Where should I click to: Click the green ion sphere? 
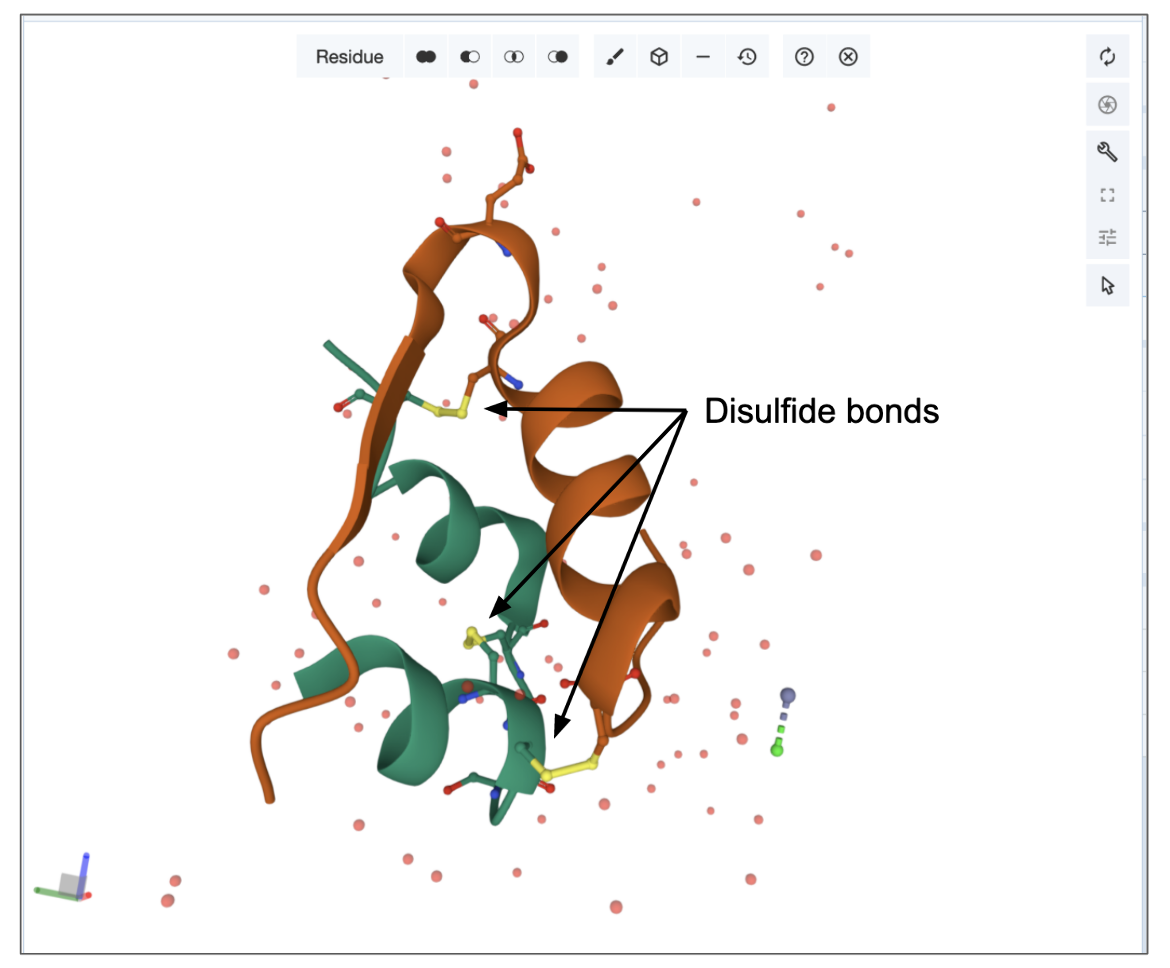pos(777,749)
